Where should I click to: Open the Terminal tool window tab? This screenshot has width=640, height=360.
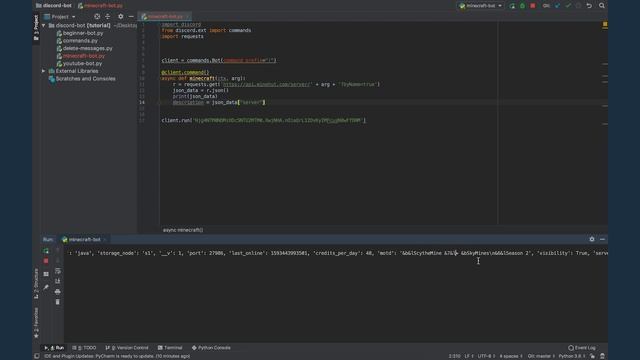170,348
